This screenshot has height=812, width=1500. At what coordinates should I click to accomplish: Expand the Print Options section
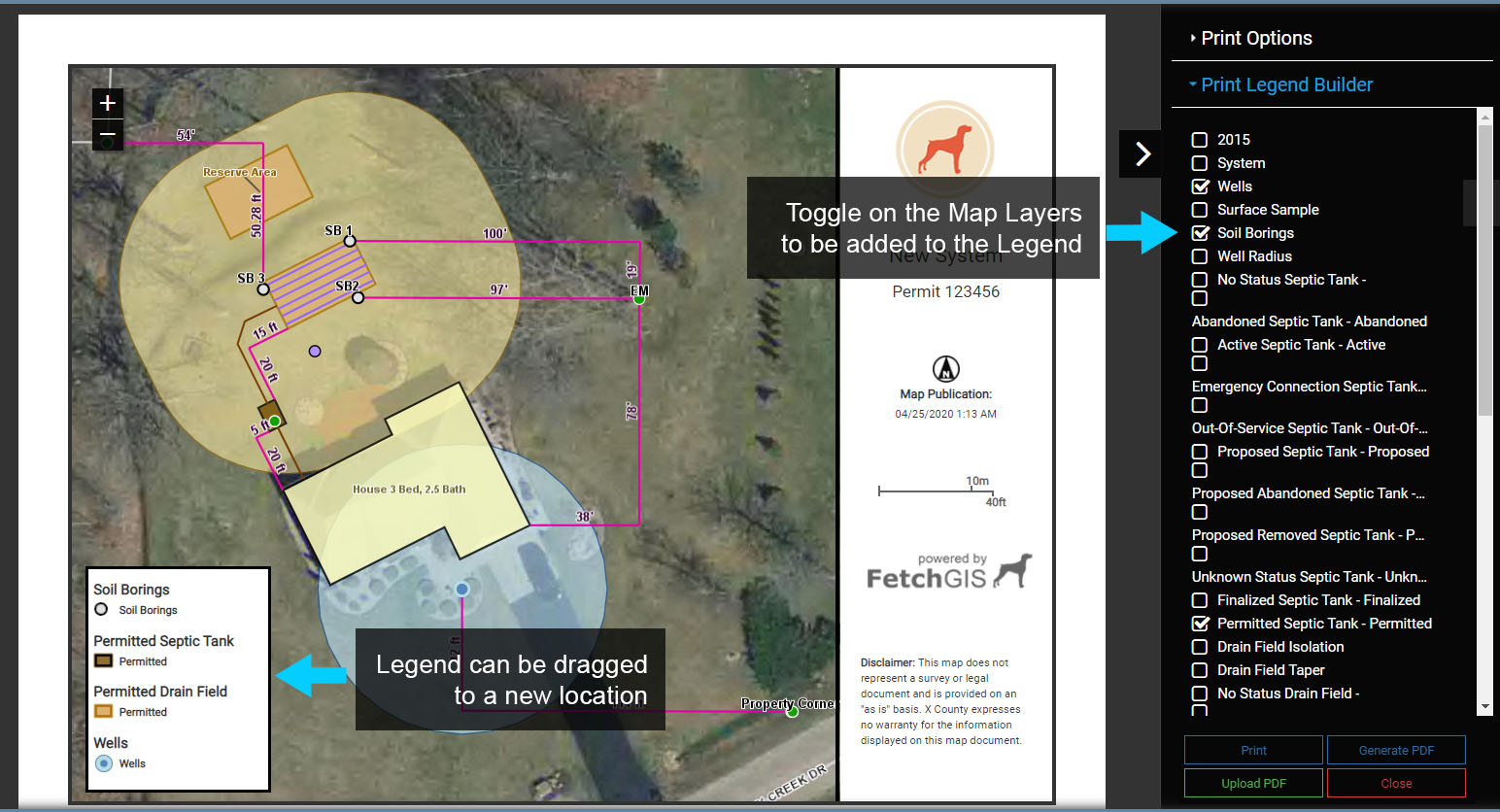tap(1255, 38)
